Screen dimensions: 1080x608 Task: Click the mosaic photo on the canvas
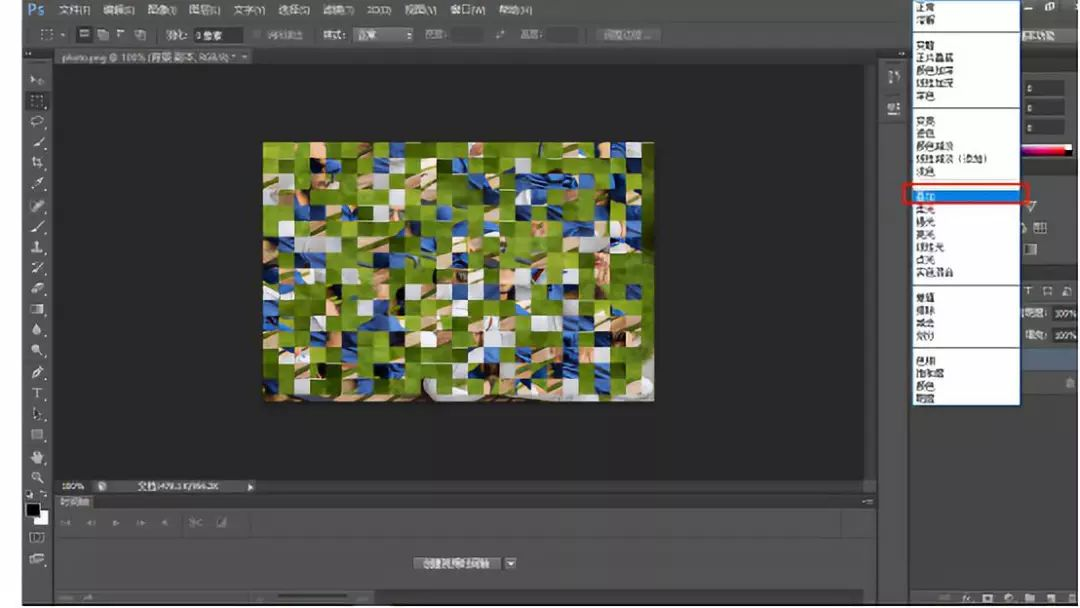click(459, 271)
